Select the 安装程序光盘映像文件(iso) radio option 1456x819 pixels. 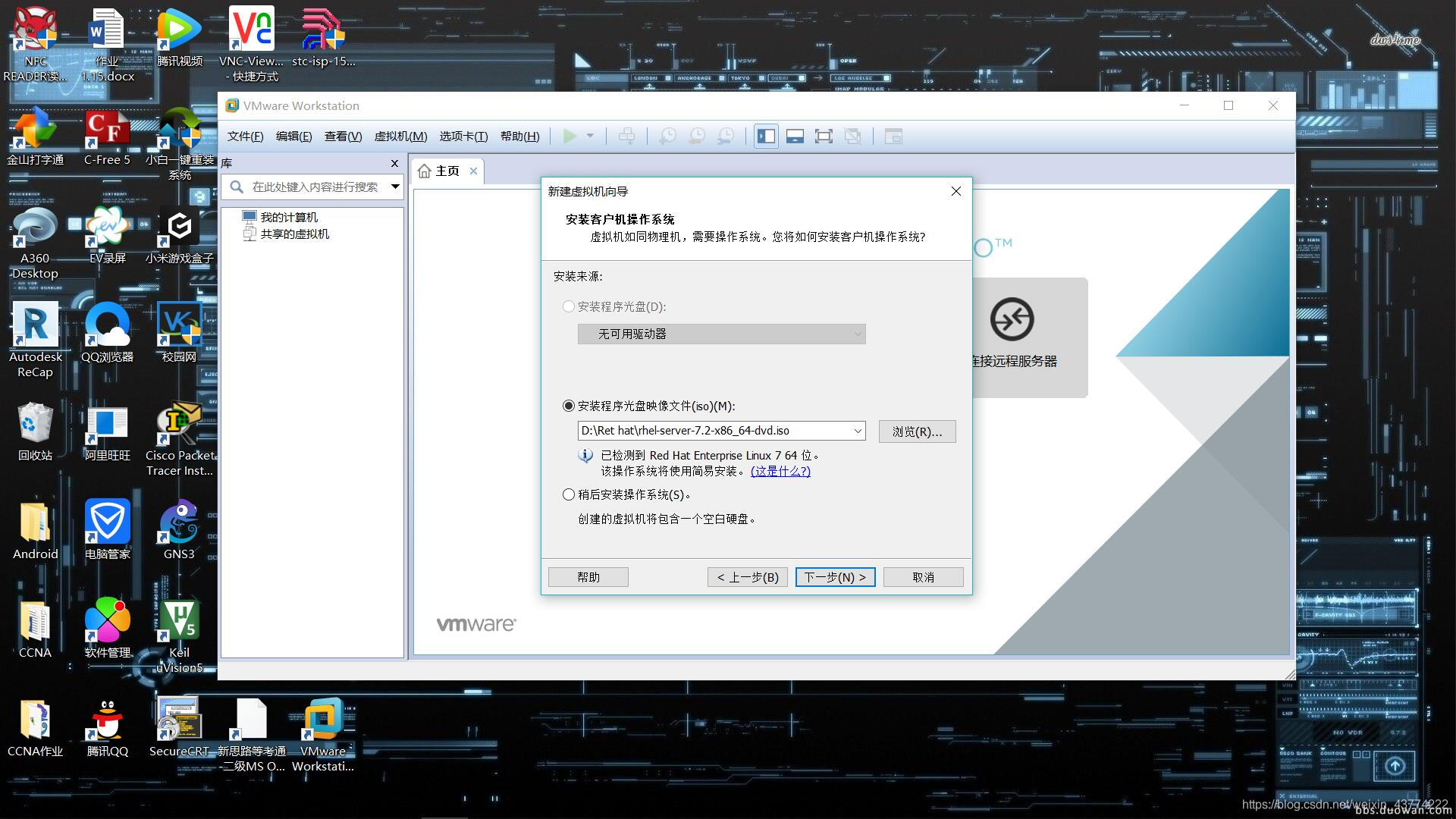[568, 406]
